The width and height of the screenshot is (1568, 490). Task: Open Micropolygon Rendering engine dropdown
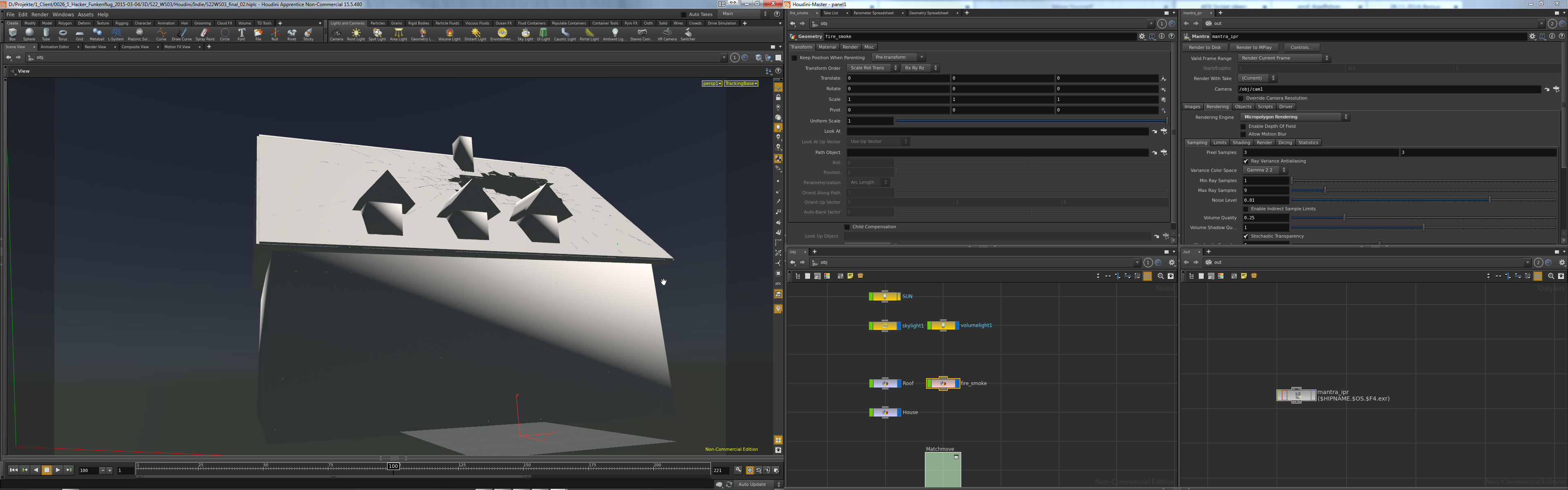coord(1295,117)
